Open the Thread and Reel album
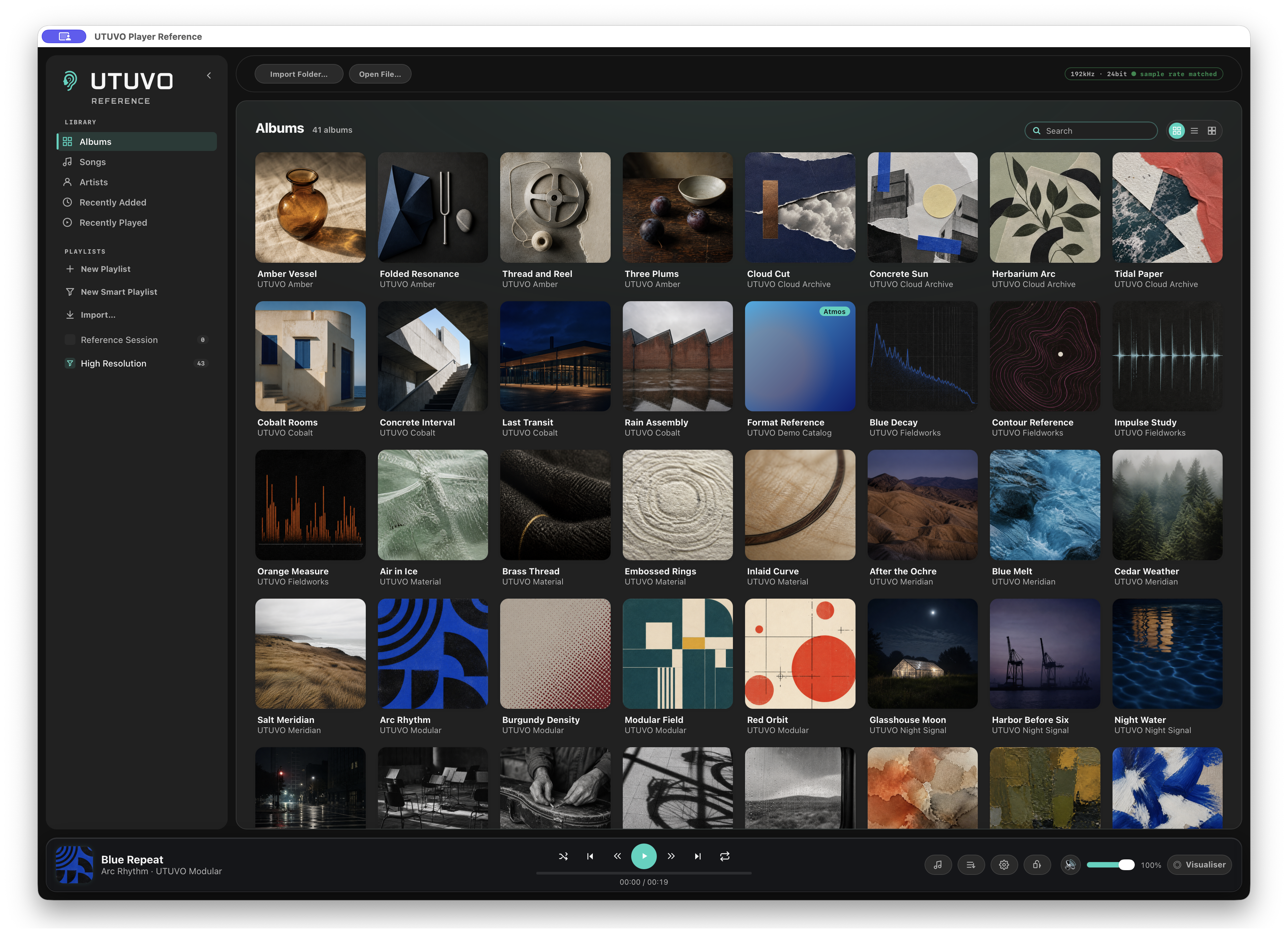Screen dimensions: 1288x950 (555, 208)
